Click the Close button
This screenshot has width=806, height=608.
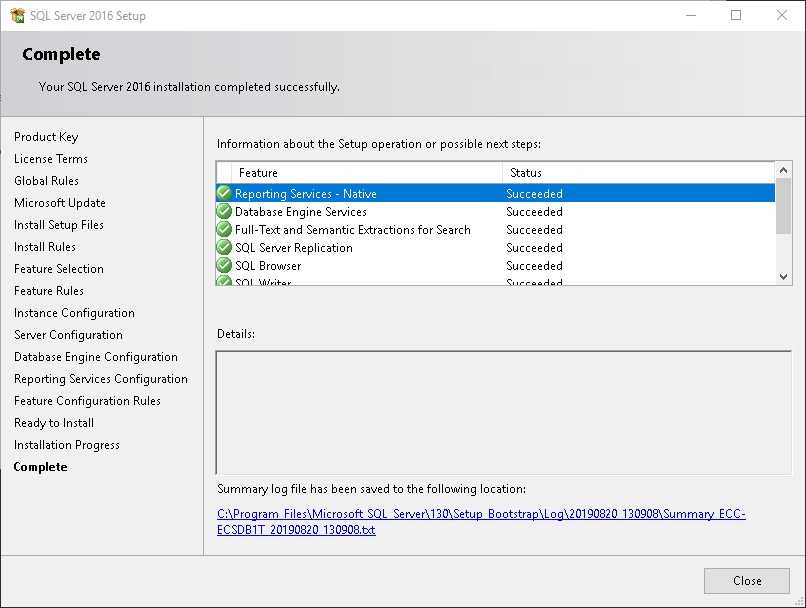(x=746, y=581)
